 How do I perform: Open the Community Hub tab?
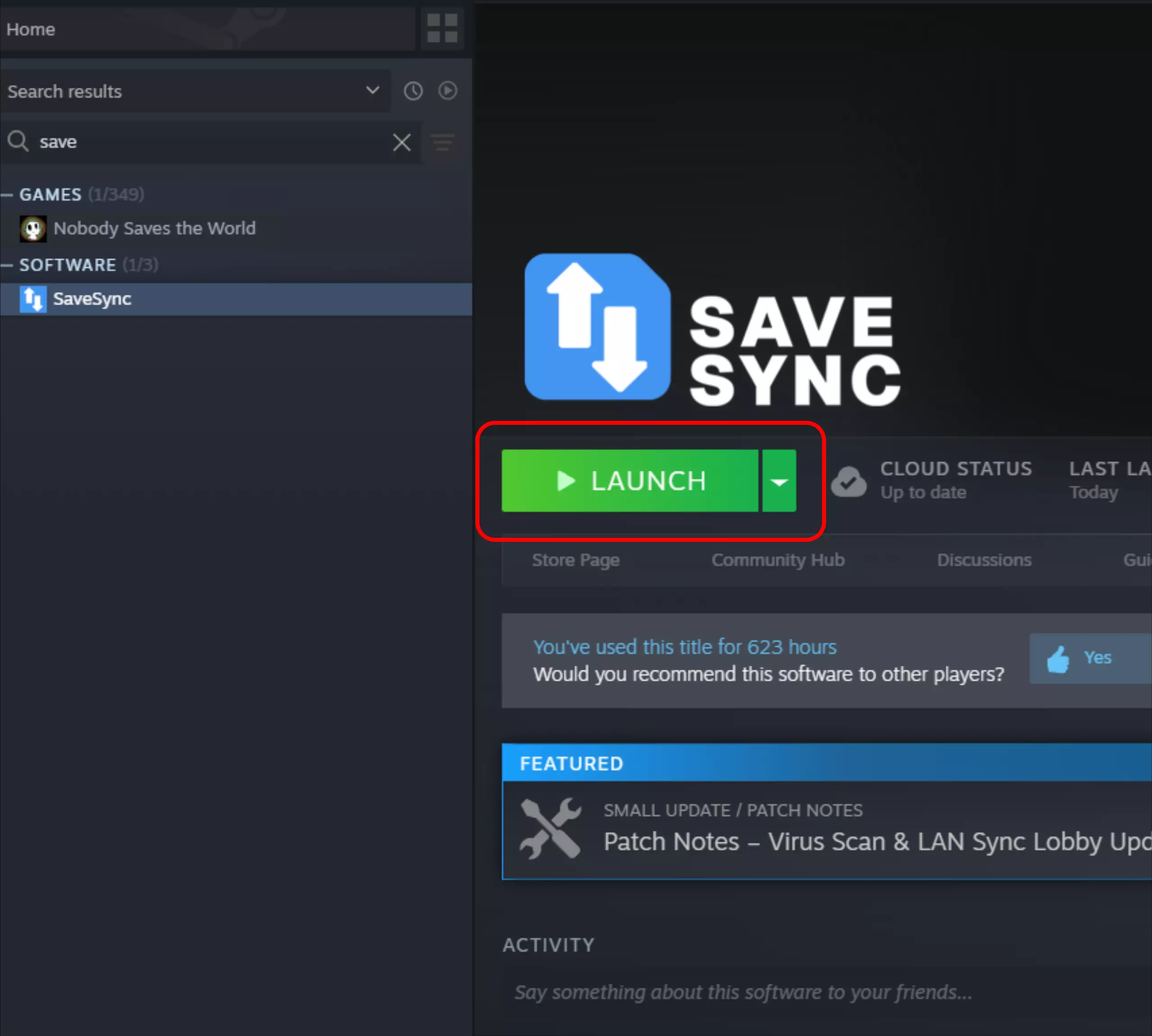coord(777,560)
